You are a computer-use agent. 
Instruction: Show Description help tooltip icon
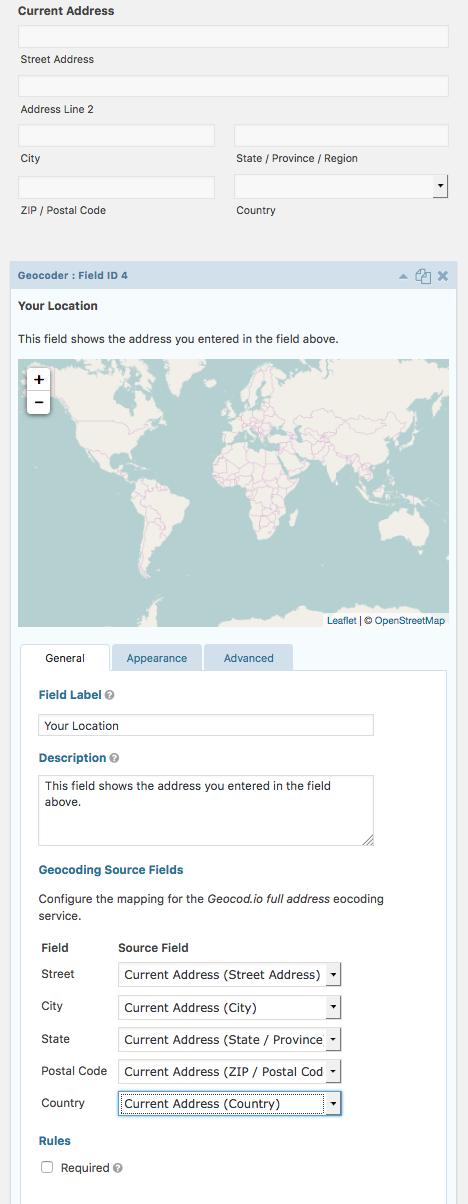(x=114, y=758)
